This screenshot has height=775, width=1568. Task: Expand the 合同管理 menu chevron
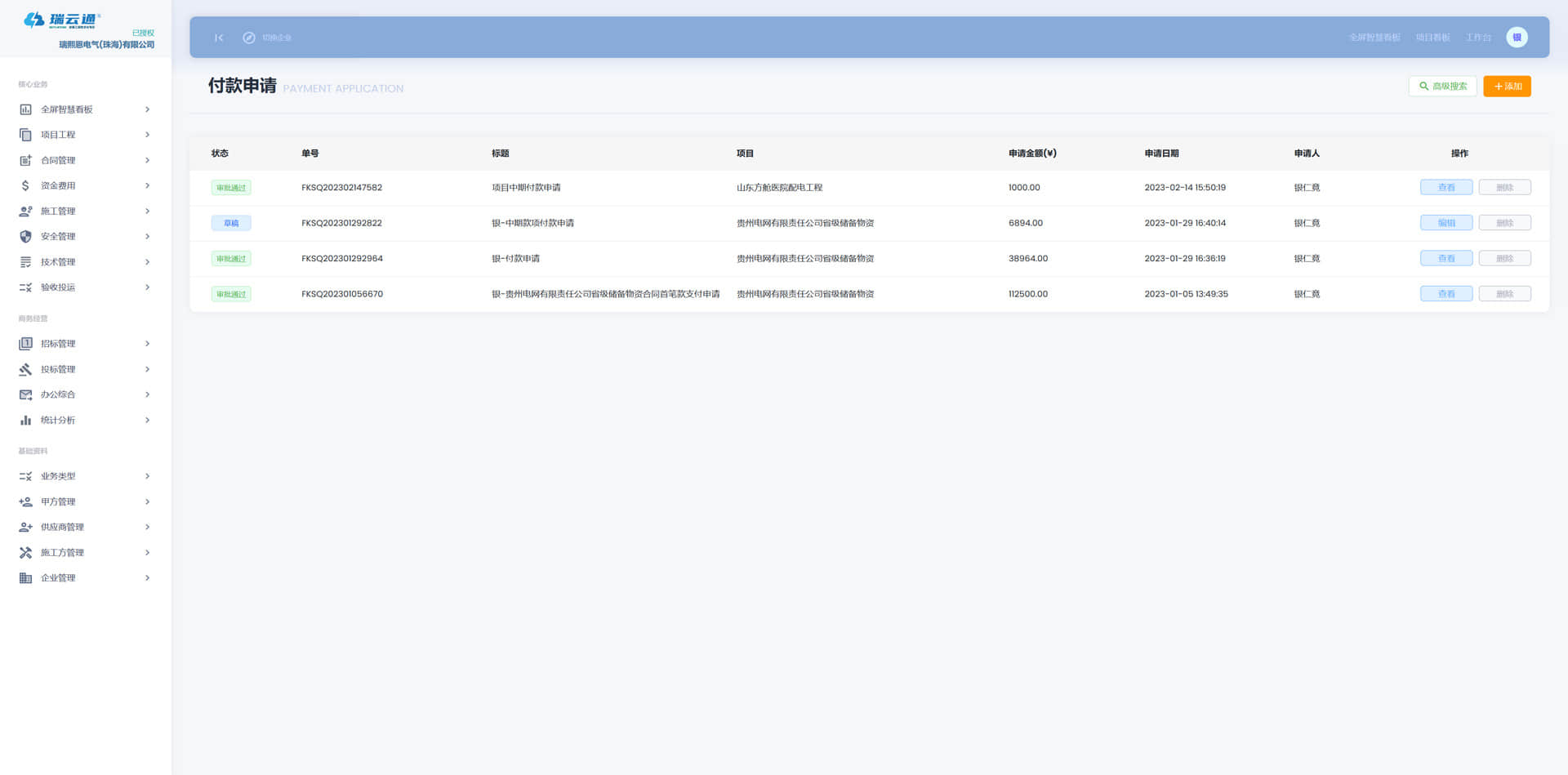(x=147, y=160)
